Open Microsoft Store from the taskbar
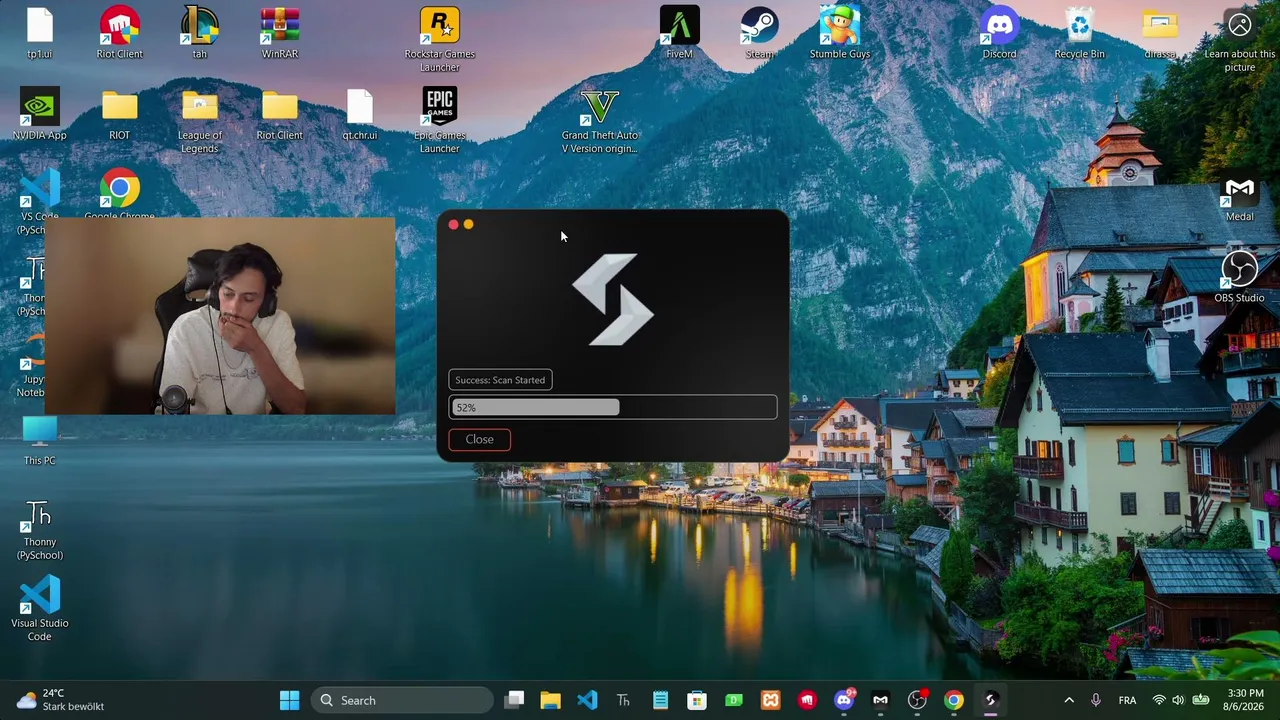Screen dimensions: 1280x720 click(697, 700)
